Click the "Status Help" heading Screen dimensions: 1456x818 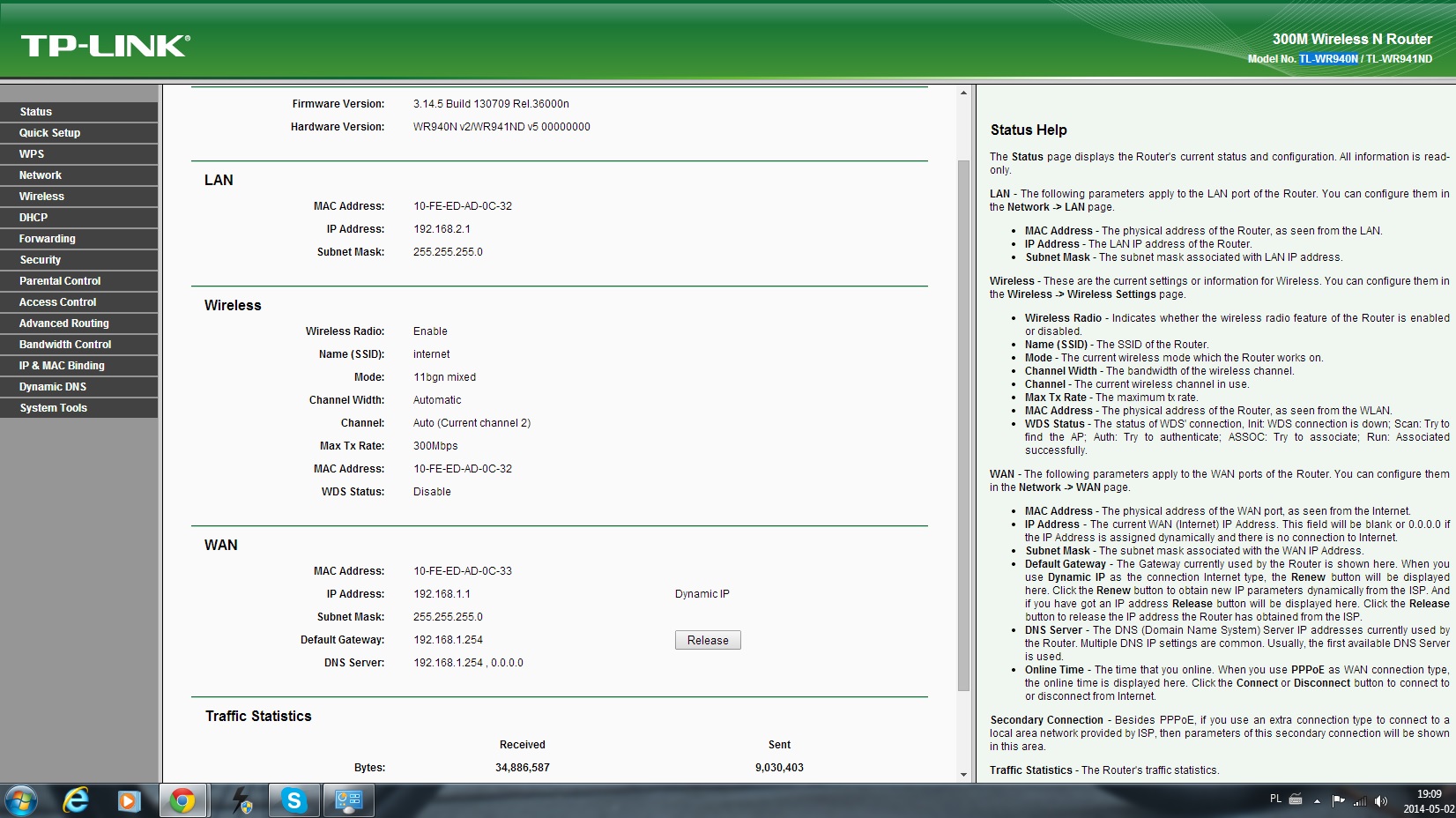click(x=1029, y=130)
